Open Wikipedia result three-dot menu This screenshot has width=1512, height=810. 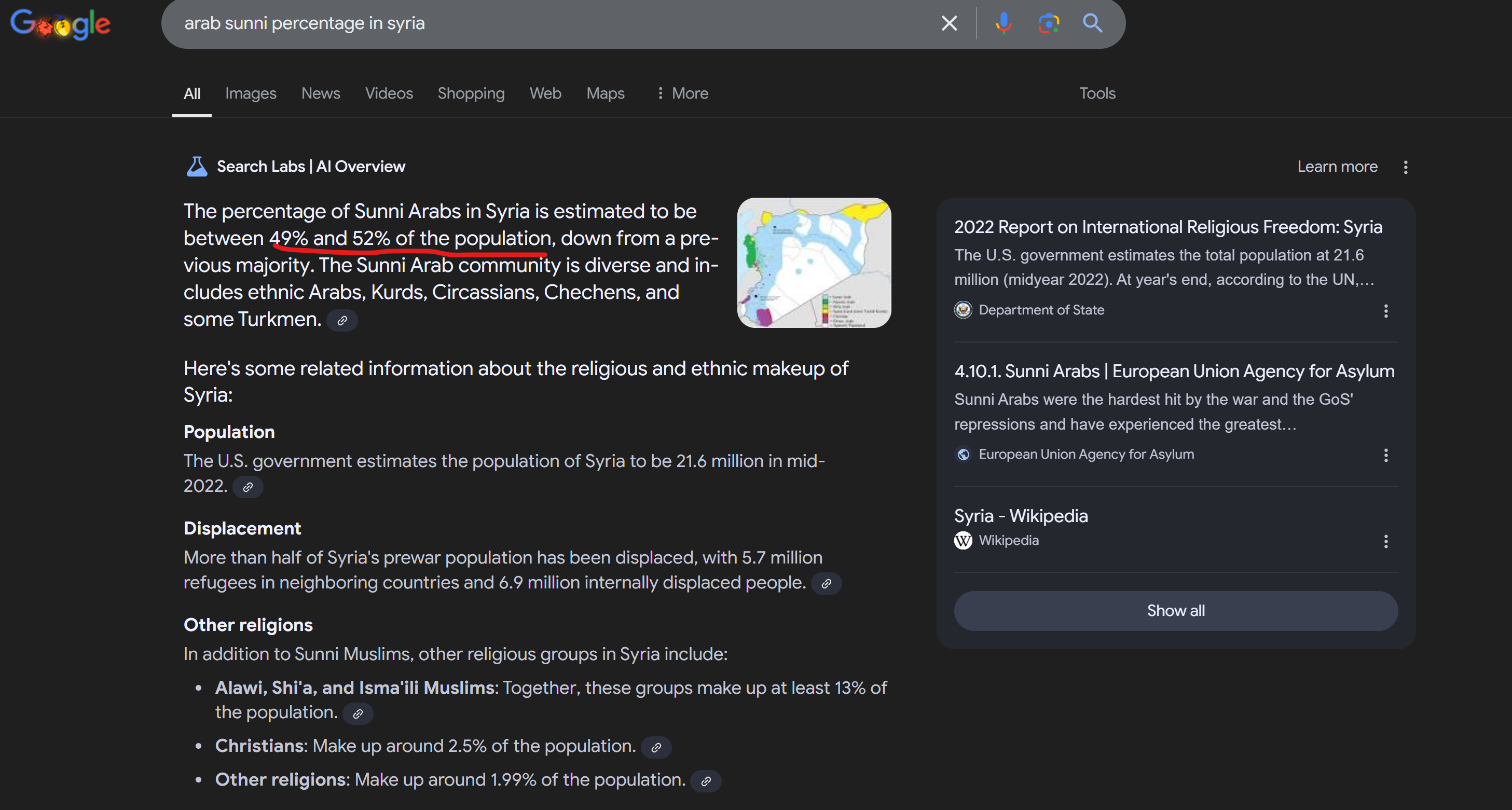pyautogui.click(x=1386, y=541)
